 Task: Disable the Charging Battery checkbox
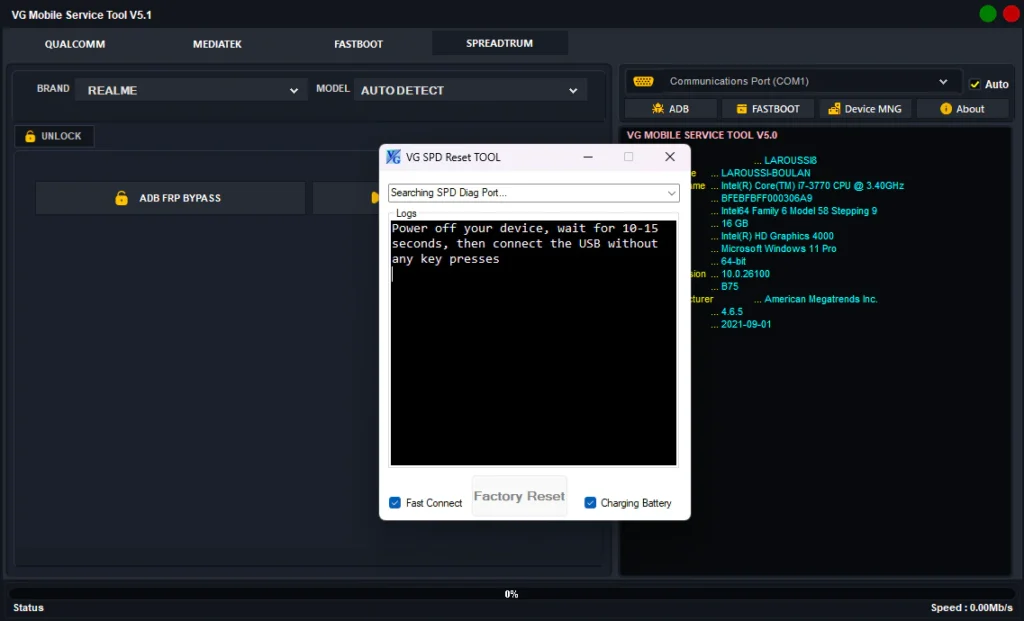(590, 503)
